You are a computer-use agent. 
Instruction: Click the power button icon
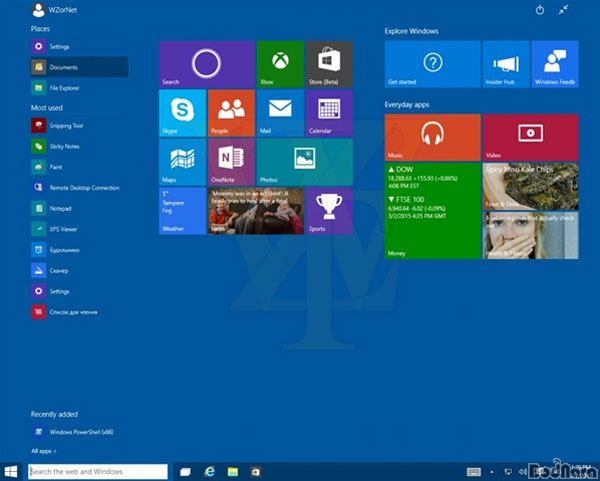(540, 10)
